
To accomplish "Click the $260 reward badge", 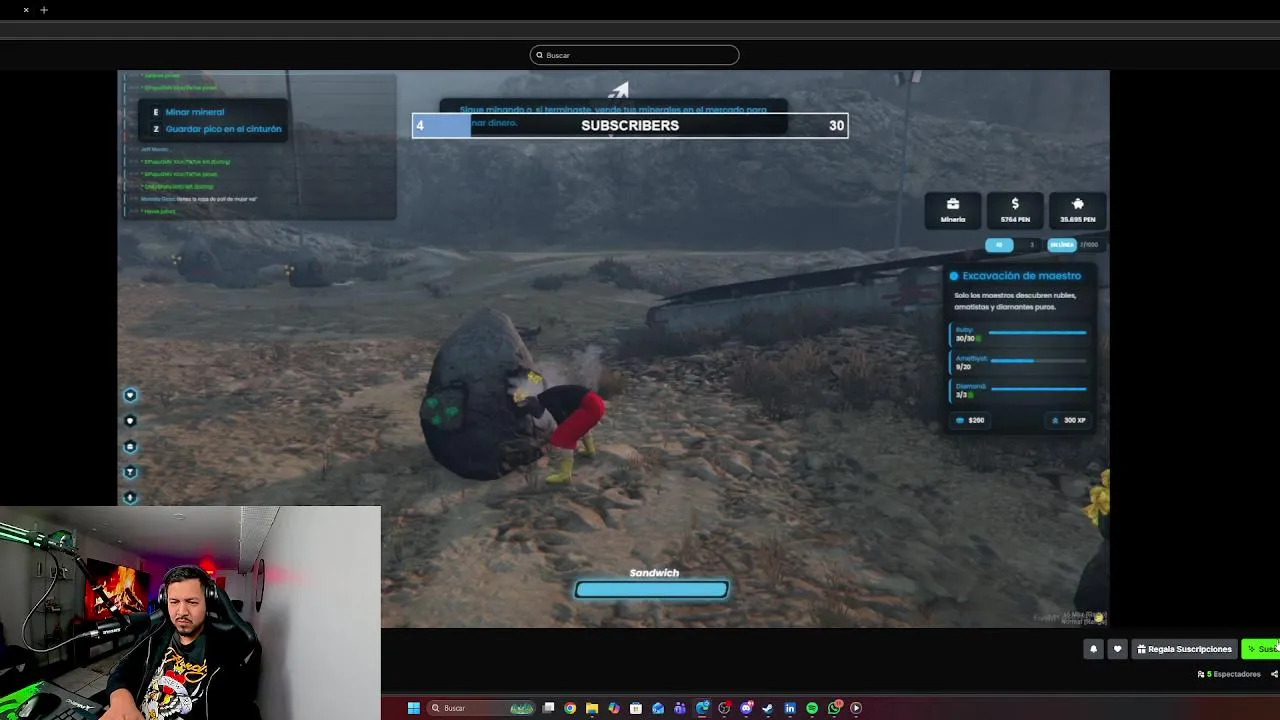I will [x=971, y=420].
